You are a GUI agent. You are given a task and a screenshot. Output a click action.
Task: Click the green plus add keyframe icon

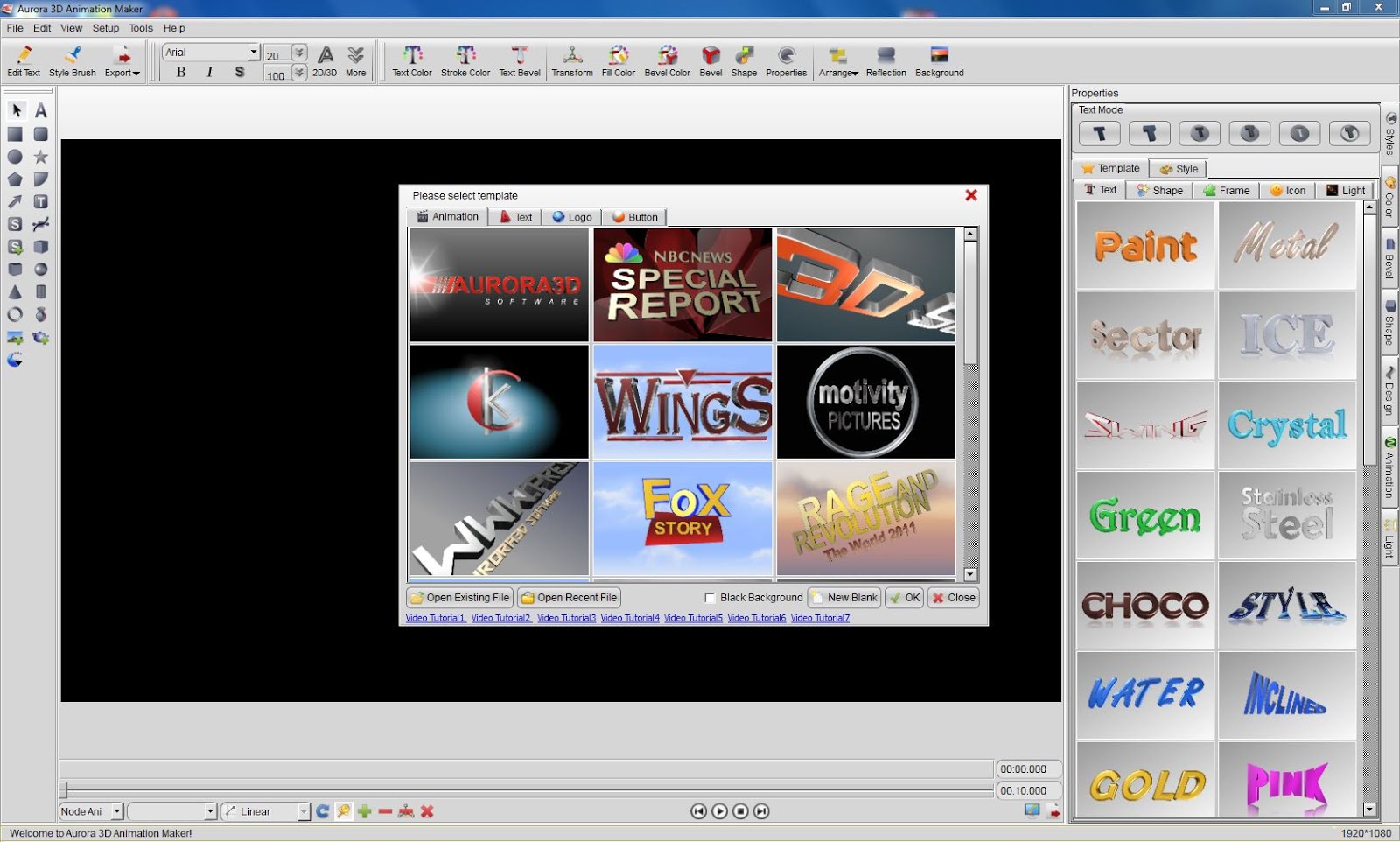point(365,811)
